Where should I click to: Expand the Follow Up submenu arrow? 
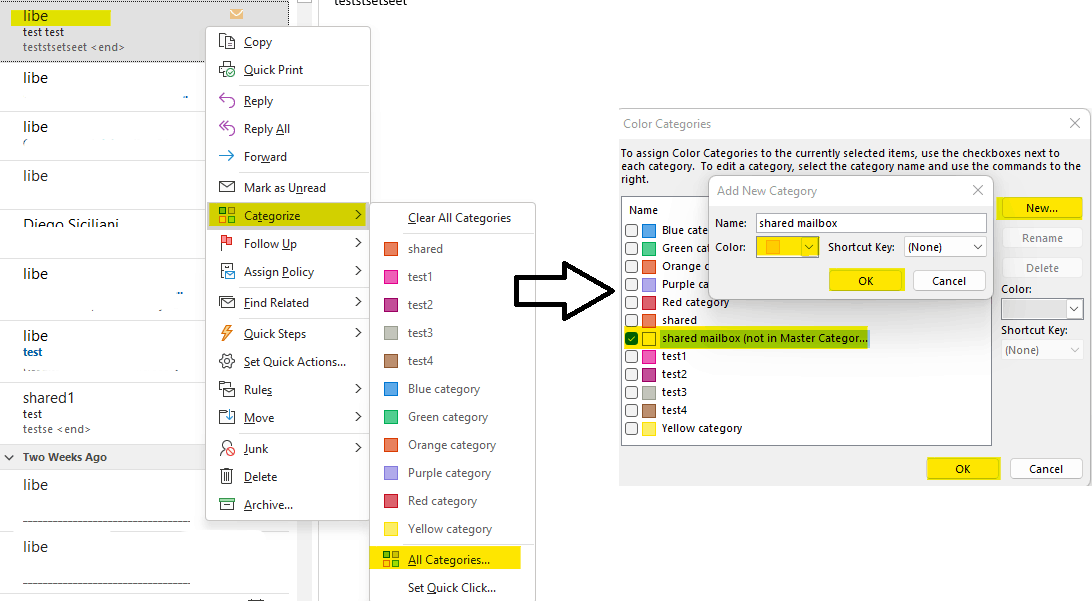[358, 243]
